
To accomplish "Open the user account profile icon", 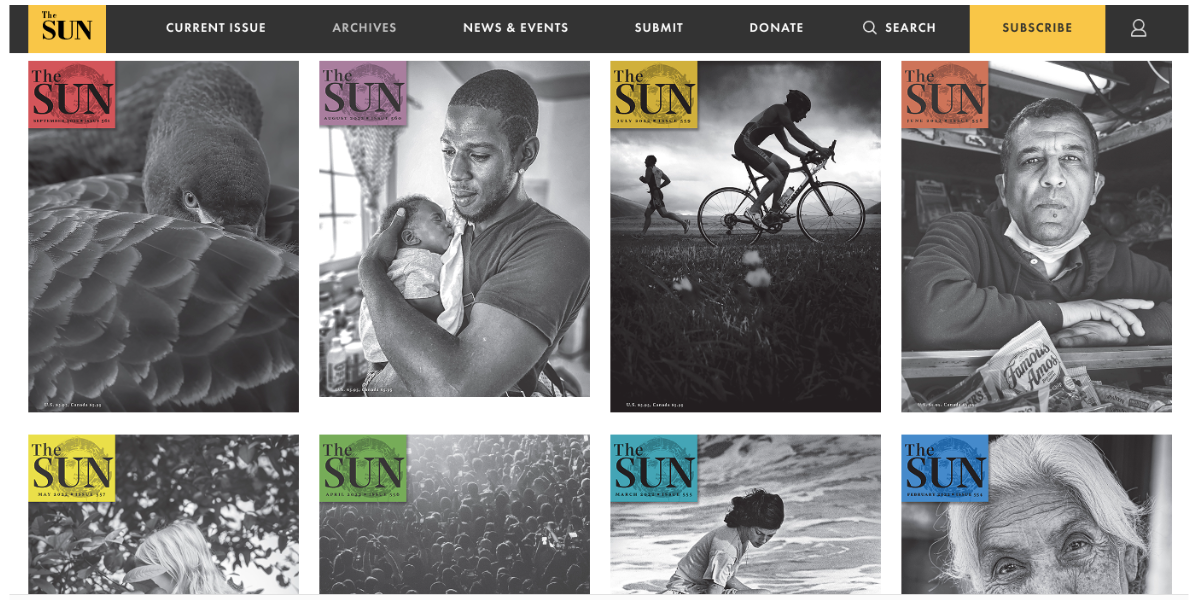I will click(1138, 28).
